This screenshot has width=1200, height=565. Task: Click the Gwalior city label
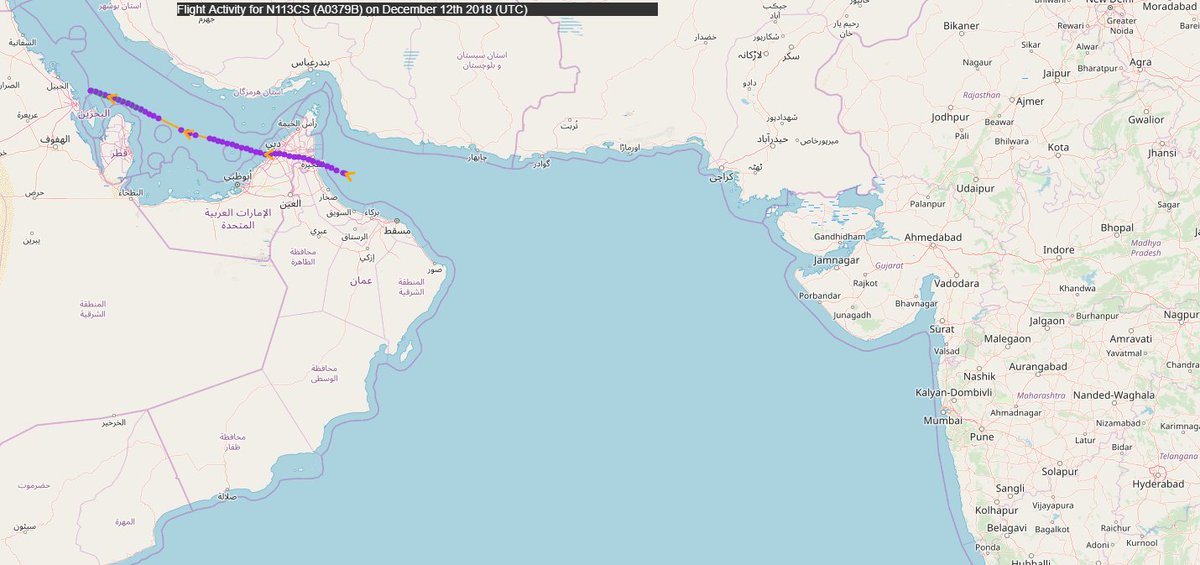(1145, 120)
